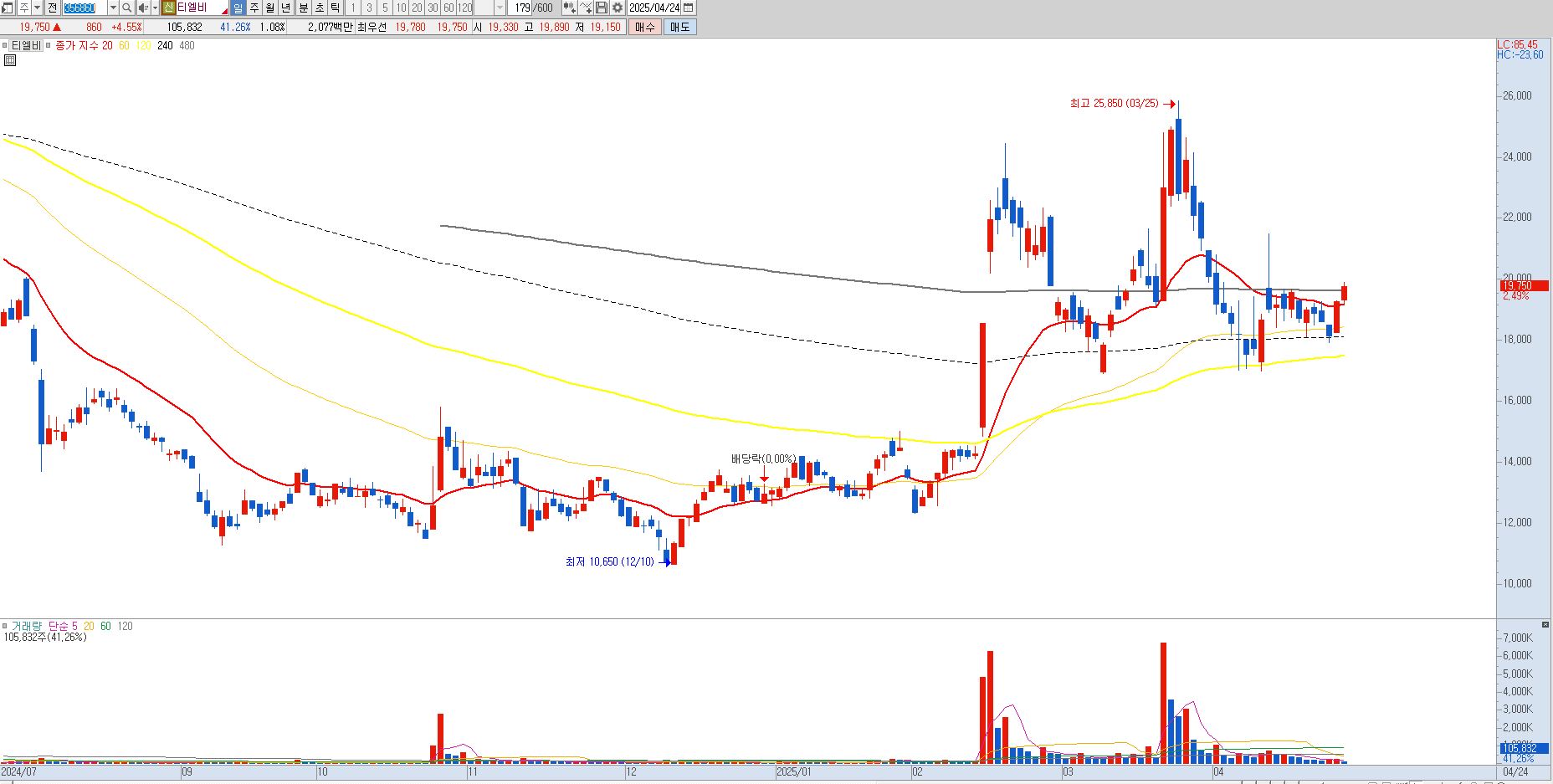Toggle the 주 weekly period button

point(254,8)
